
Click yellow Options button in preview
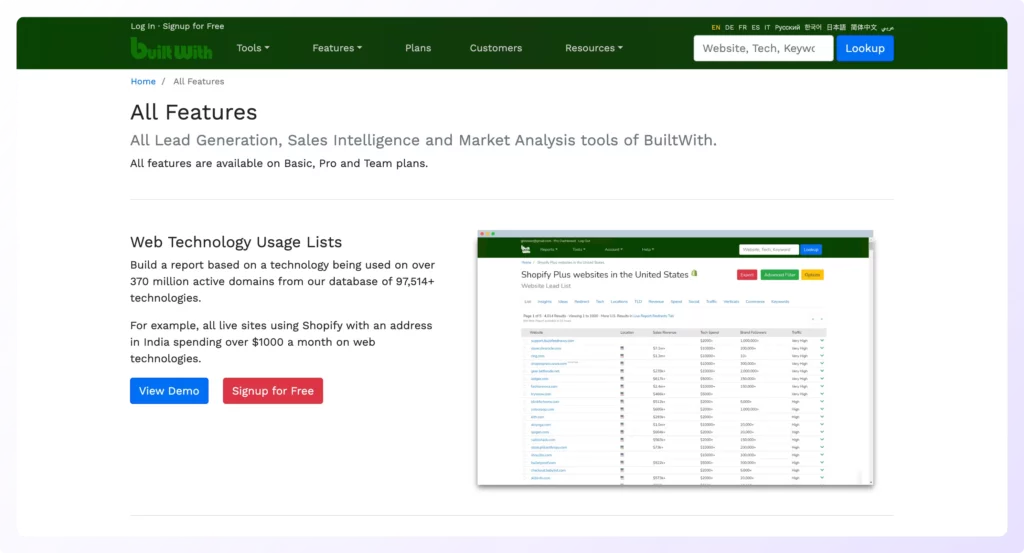coord(812,275)
